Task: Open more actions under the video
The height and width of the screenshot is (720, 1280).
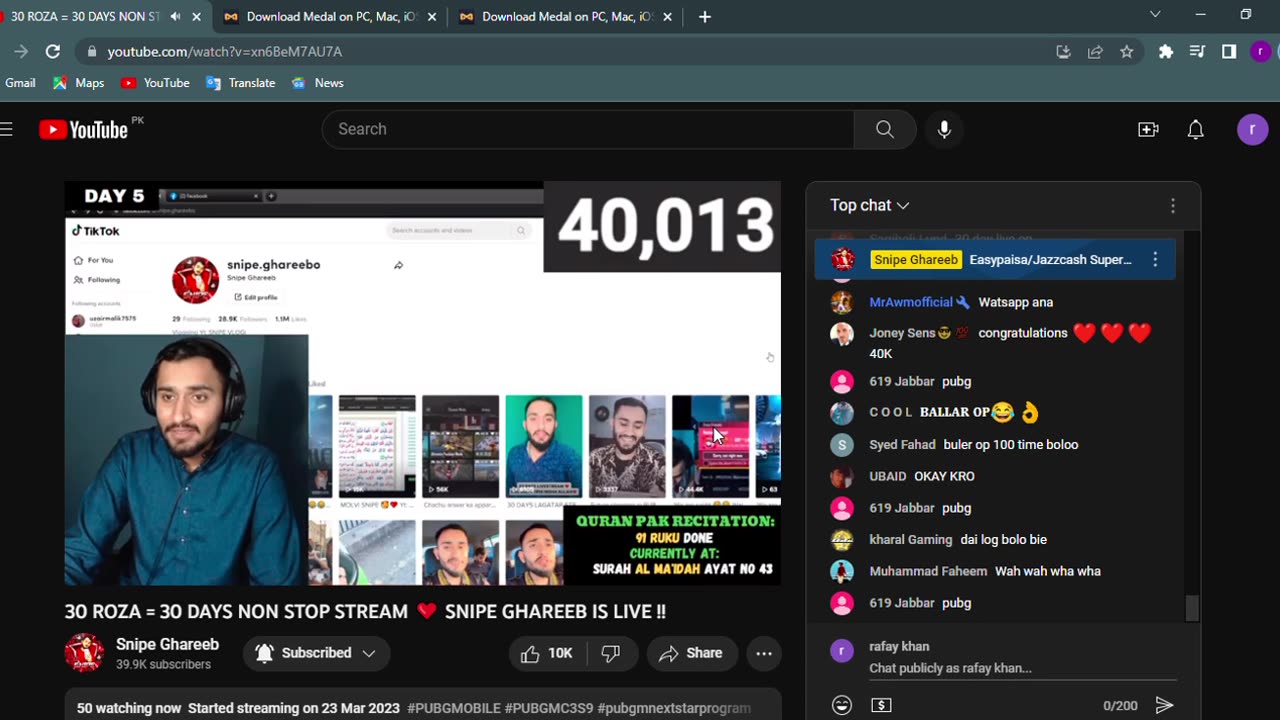Action: coord(764,653)
